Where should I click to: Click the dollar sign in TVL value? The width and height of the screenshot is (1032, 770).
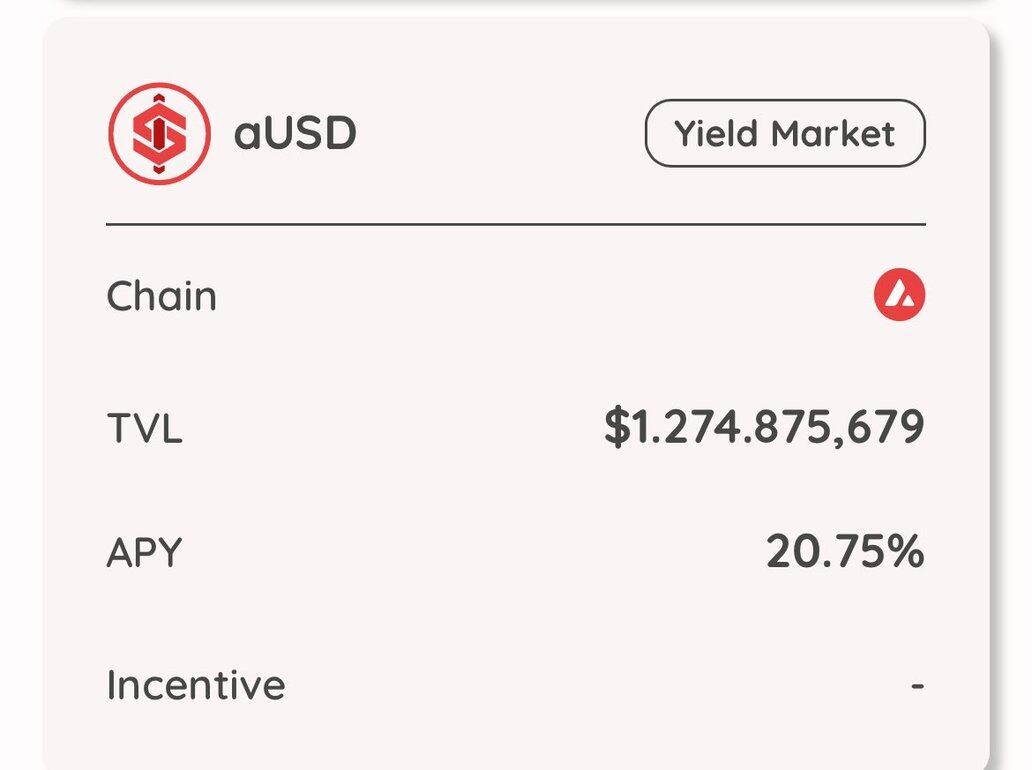(617, 427)
